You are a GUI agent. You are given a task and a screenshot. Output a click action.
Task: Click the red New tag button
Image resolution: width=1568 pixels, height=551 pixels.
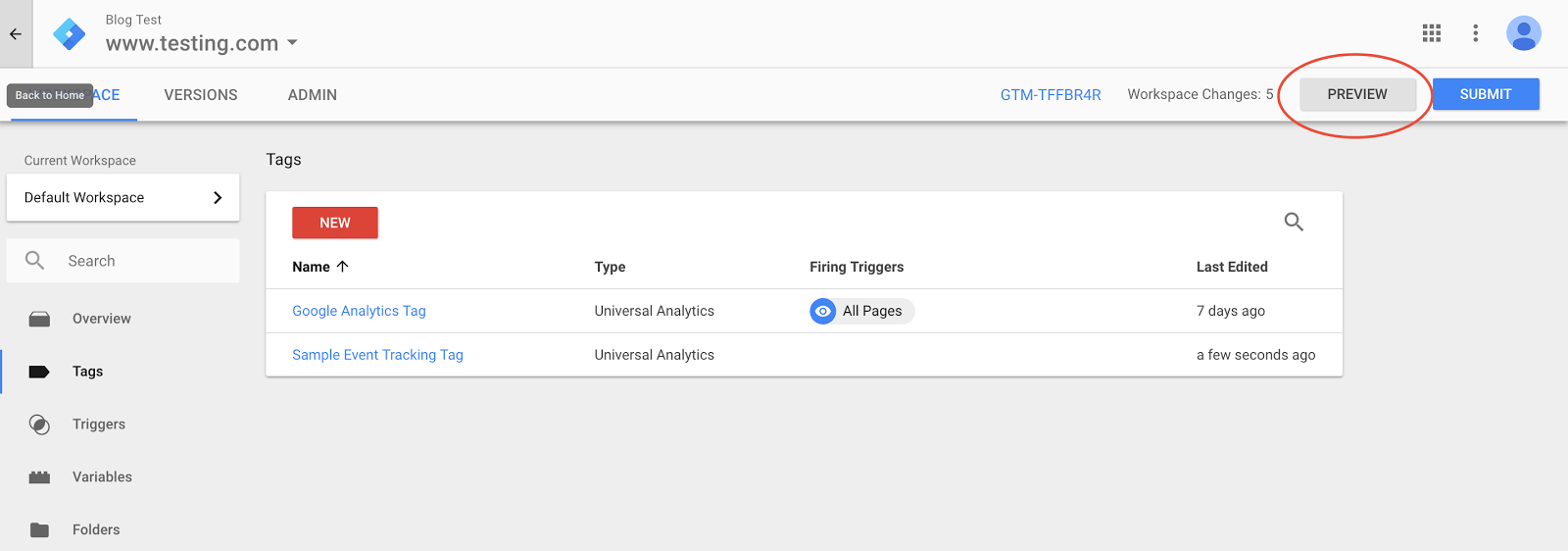(x=335, y=223)
